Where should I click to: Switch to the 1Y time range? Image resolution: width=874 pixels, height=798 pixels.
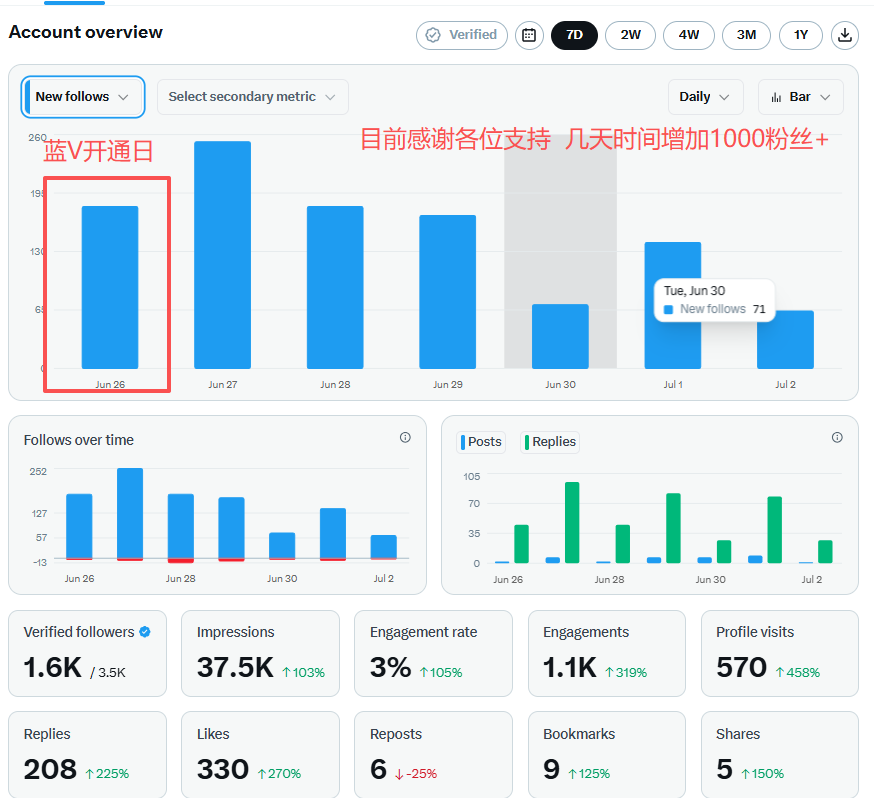coord(801,35)
